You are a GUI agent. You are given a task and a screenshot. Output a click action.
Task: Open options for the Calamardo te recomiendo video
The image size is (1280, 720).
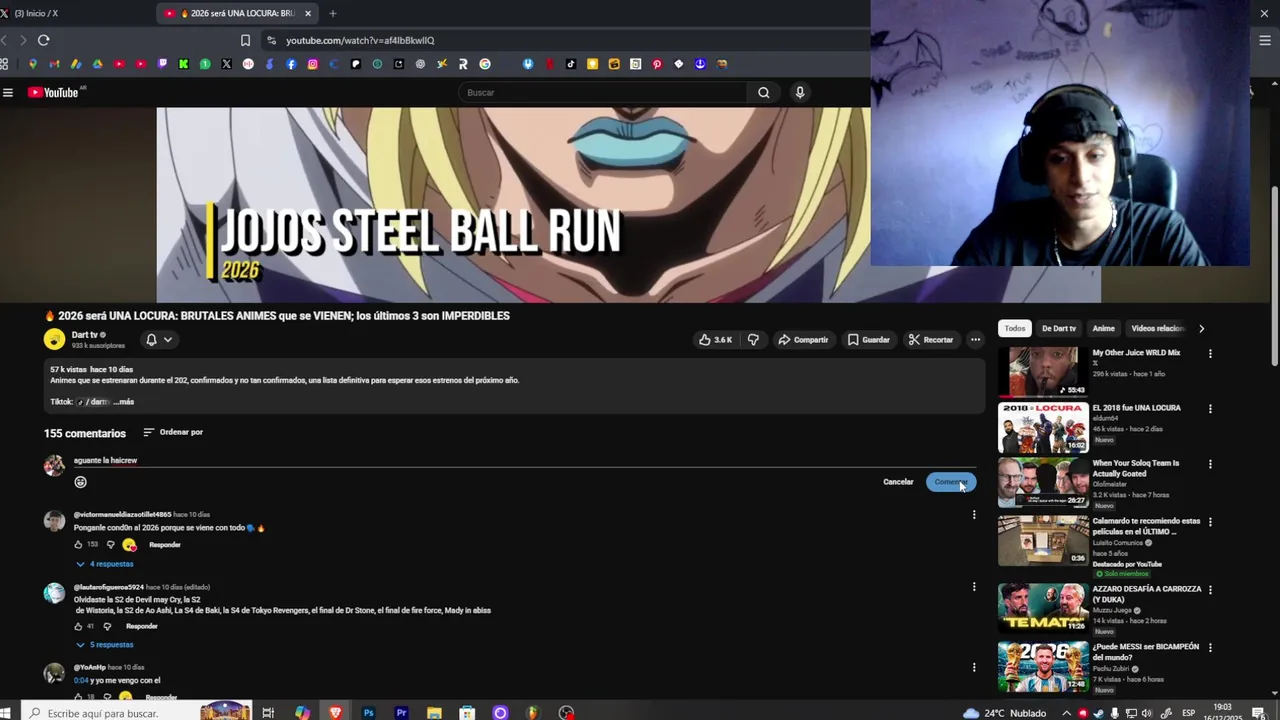tap(1210, 522)
